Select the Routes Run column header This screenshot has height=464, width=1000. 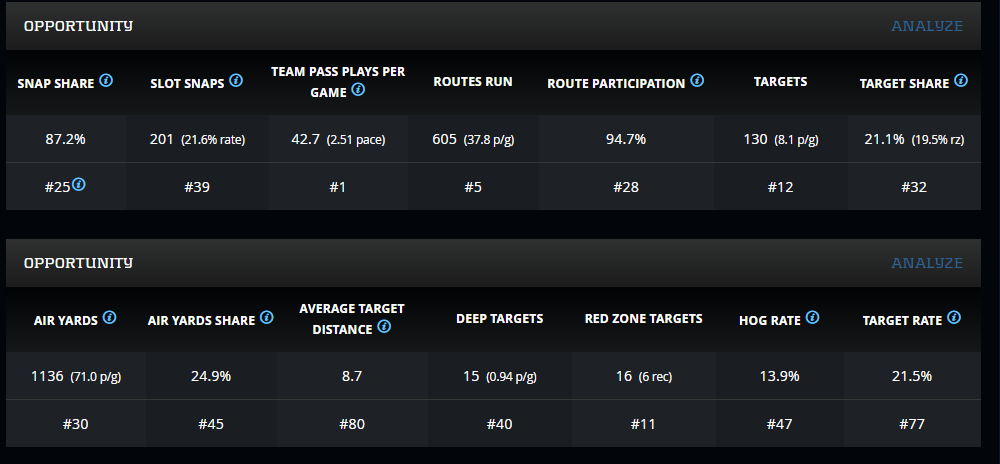[472, 82]
